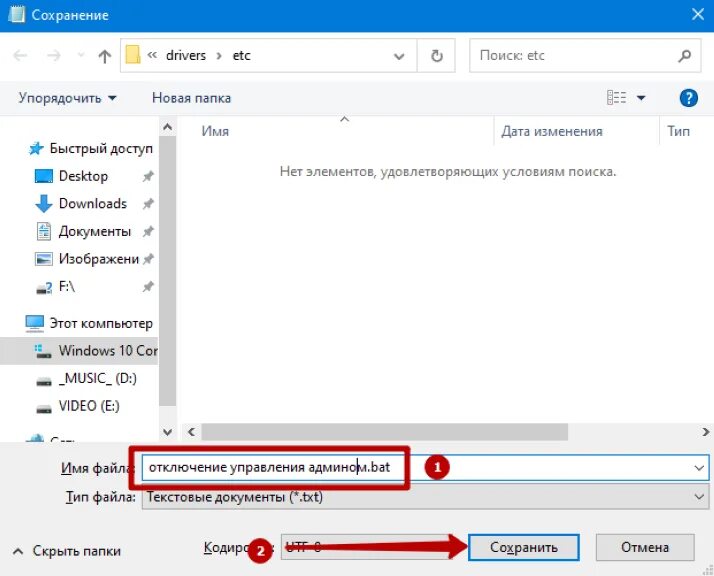Image resolution: width=714 pixels, height=576 pixels.
Task: Click the file name input field
Action: (x=425, y=468)
